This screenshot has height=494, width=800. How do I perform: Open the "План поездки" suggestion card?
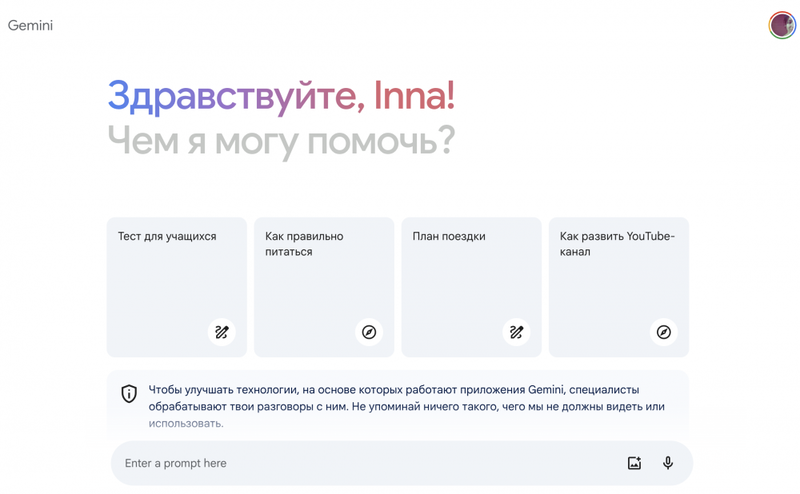tap(471, 287)
